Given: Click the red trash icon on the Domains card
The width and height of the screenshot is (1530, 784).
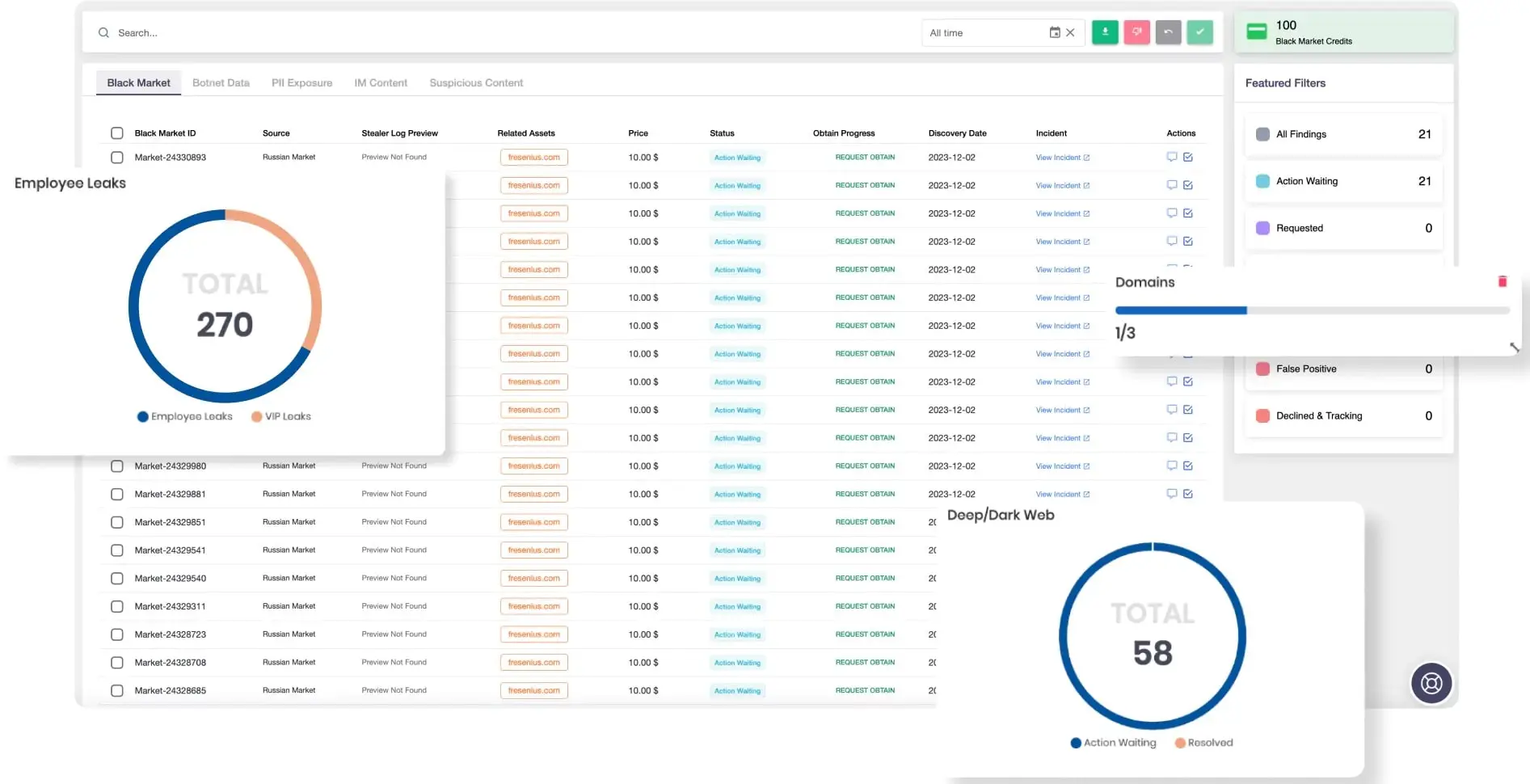Looking at the screenshot, I should [x=1503, y=281].
